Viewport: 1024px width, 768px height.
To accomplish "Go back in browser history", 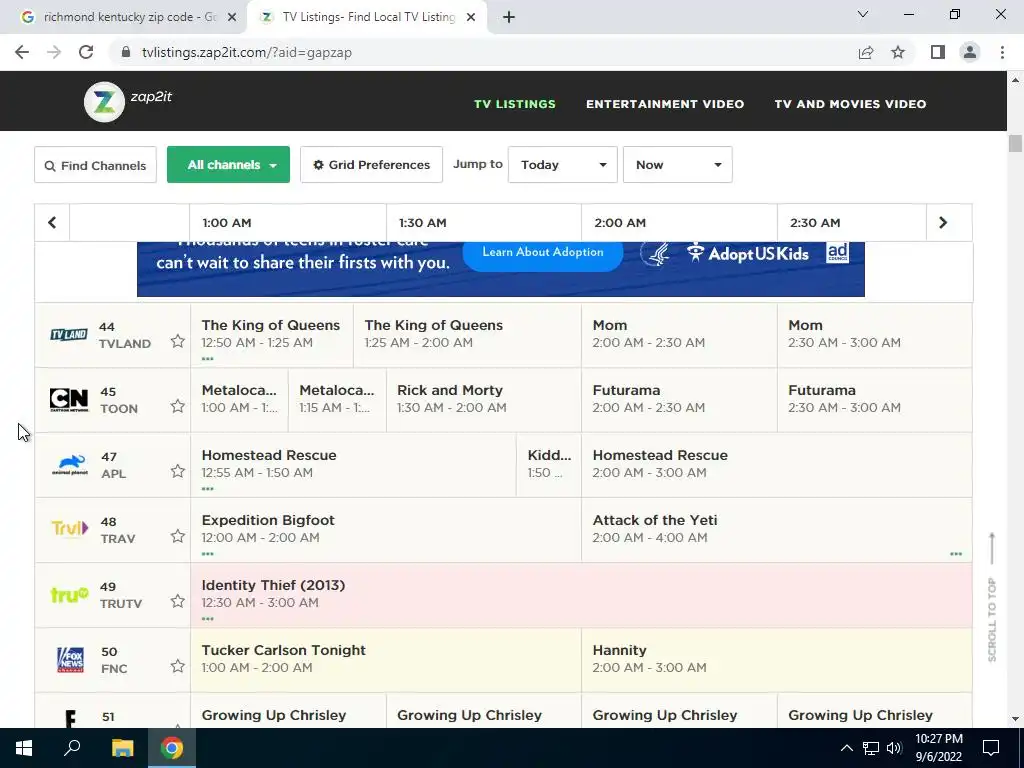I will click(x=22, y=52).
